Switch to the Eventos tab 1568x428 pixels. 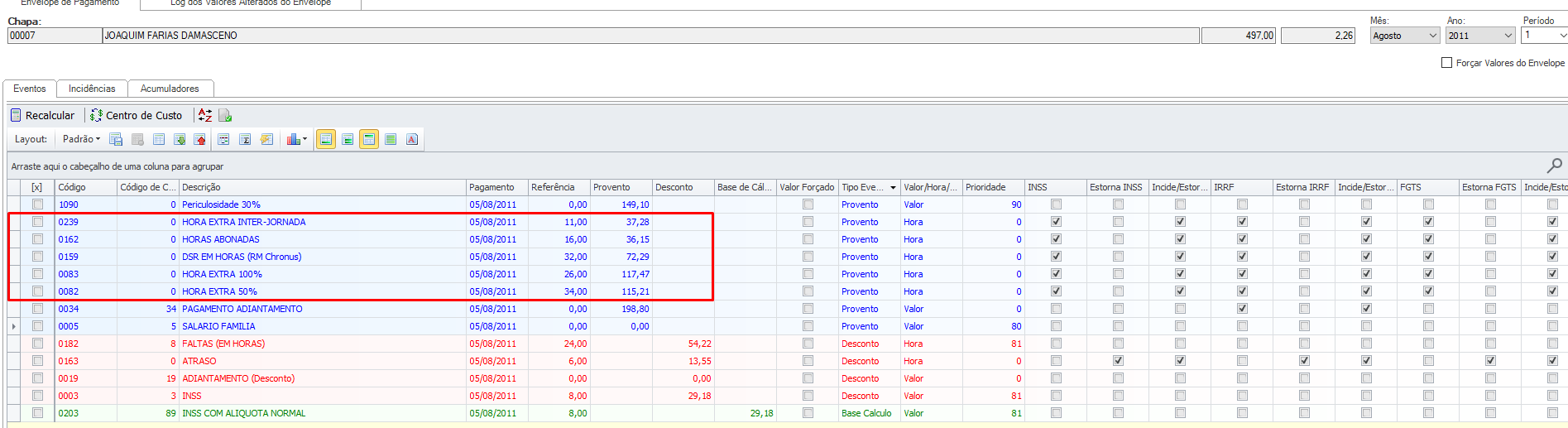30,89
